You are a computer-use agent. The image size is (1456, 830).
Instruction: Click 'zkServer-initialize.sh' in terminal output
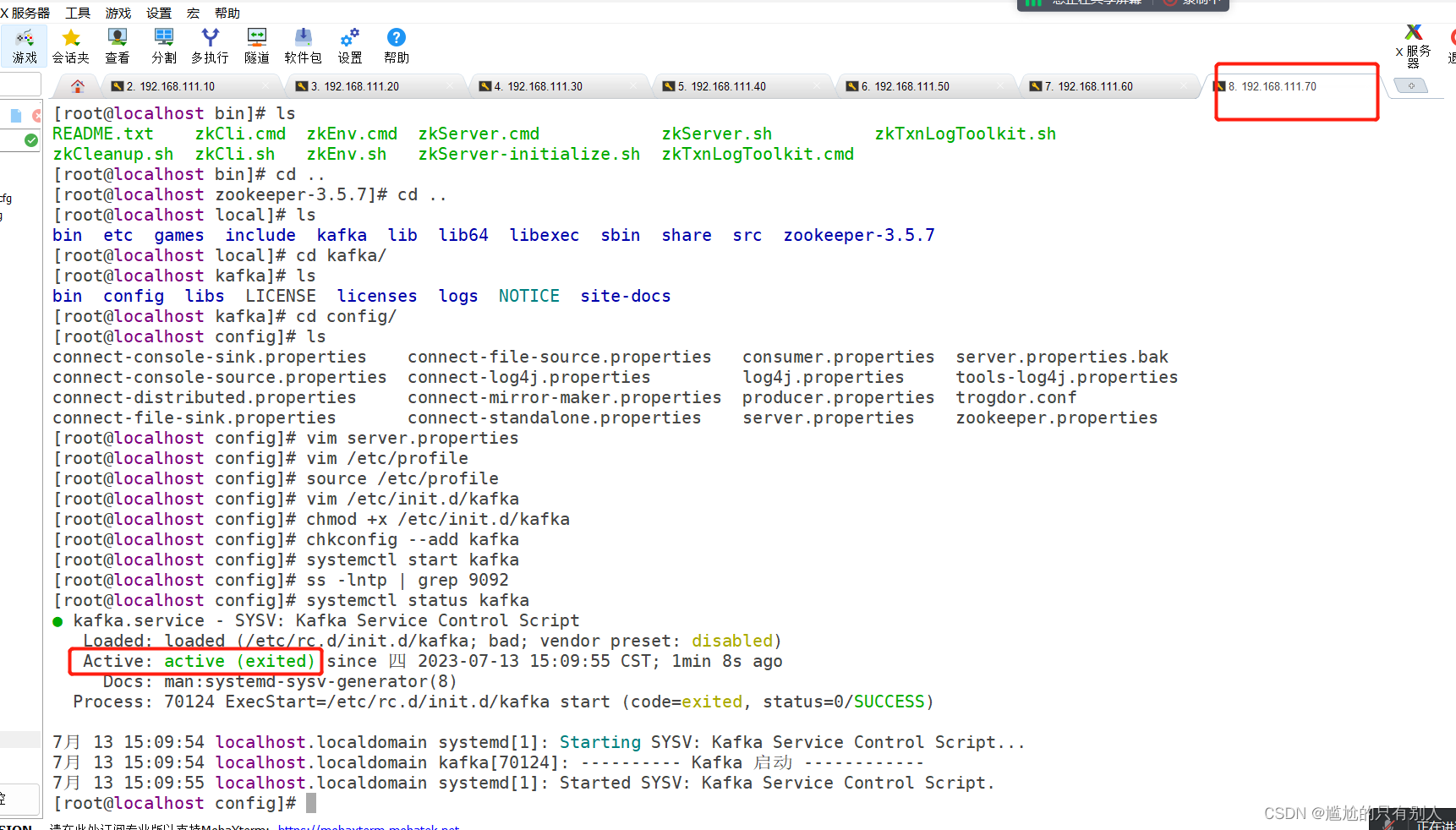coord(529,154)
